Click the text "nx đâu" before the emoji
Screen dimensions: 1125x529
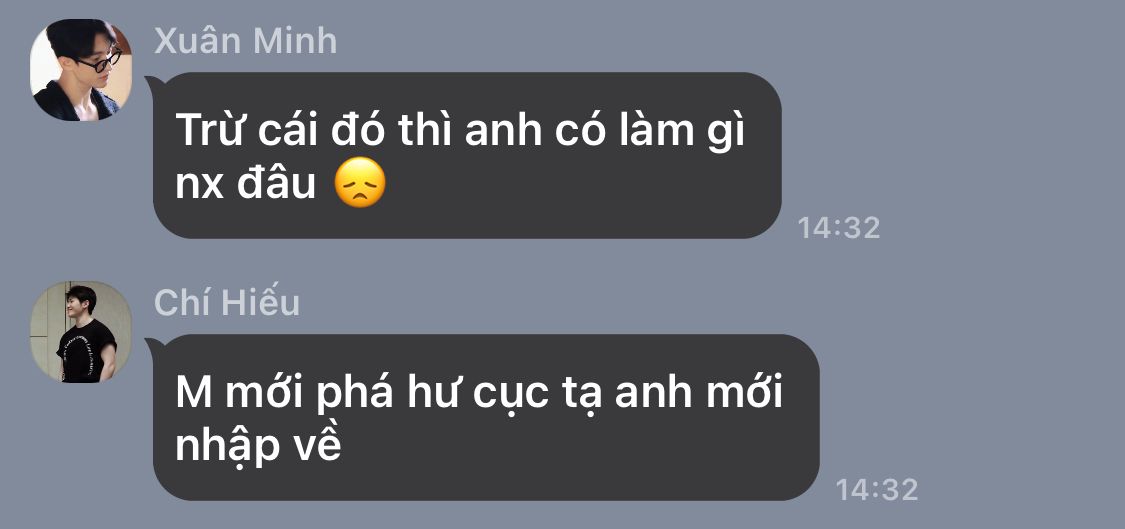tap(245, 184)
